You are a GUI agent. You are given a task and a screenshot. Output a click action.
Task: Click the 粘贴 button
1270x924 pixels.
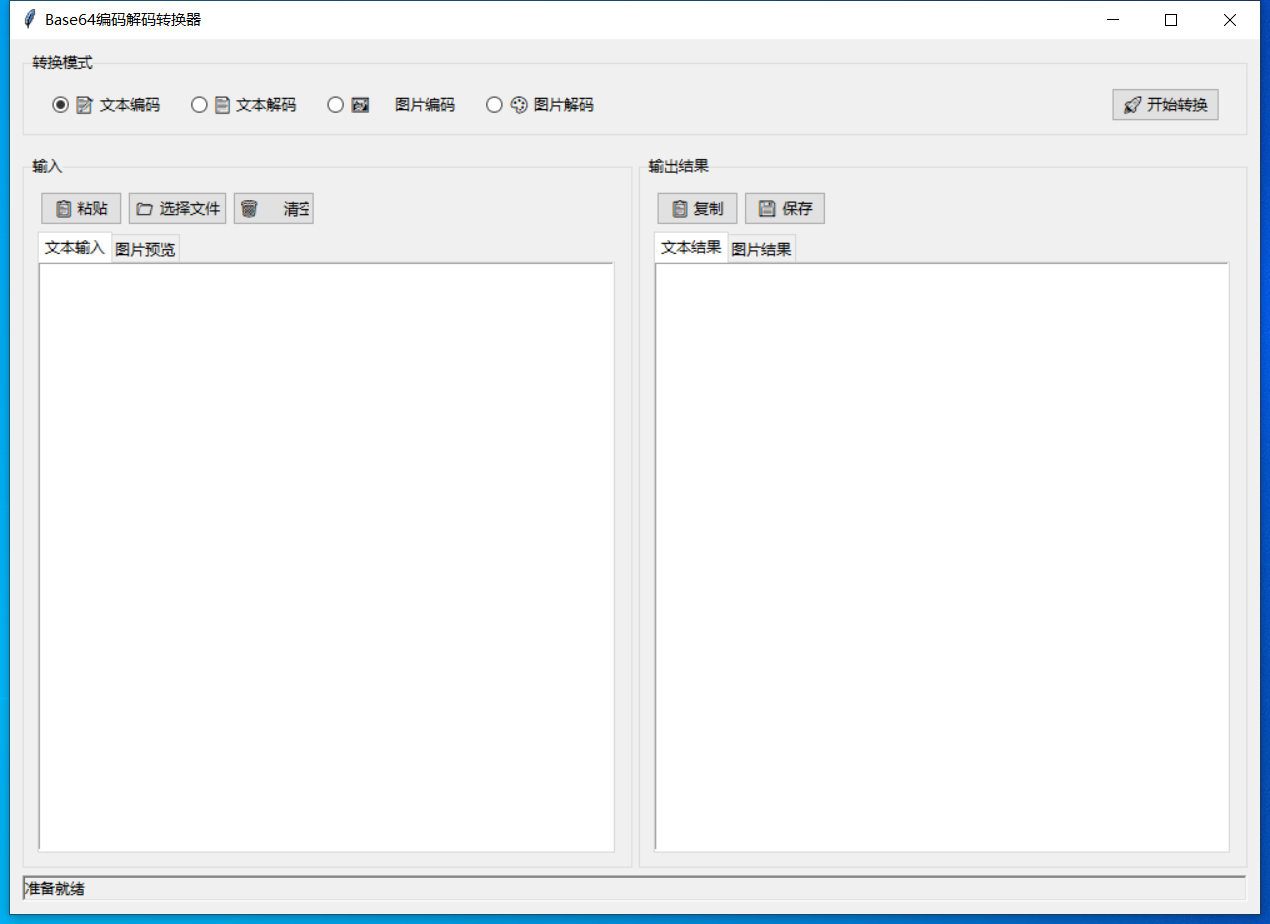click(81, 209)
